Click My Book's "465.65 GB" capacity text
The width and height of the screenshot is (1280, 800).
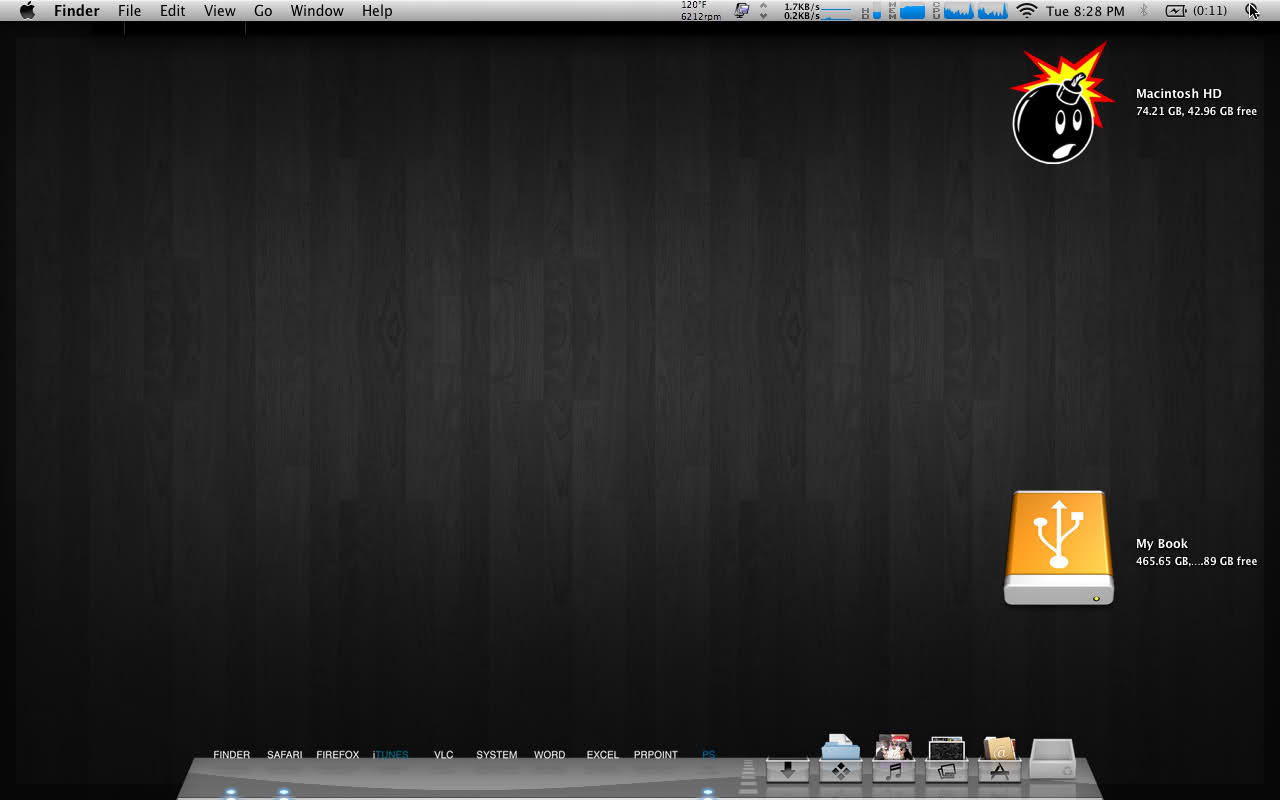coord(1161,562)
